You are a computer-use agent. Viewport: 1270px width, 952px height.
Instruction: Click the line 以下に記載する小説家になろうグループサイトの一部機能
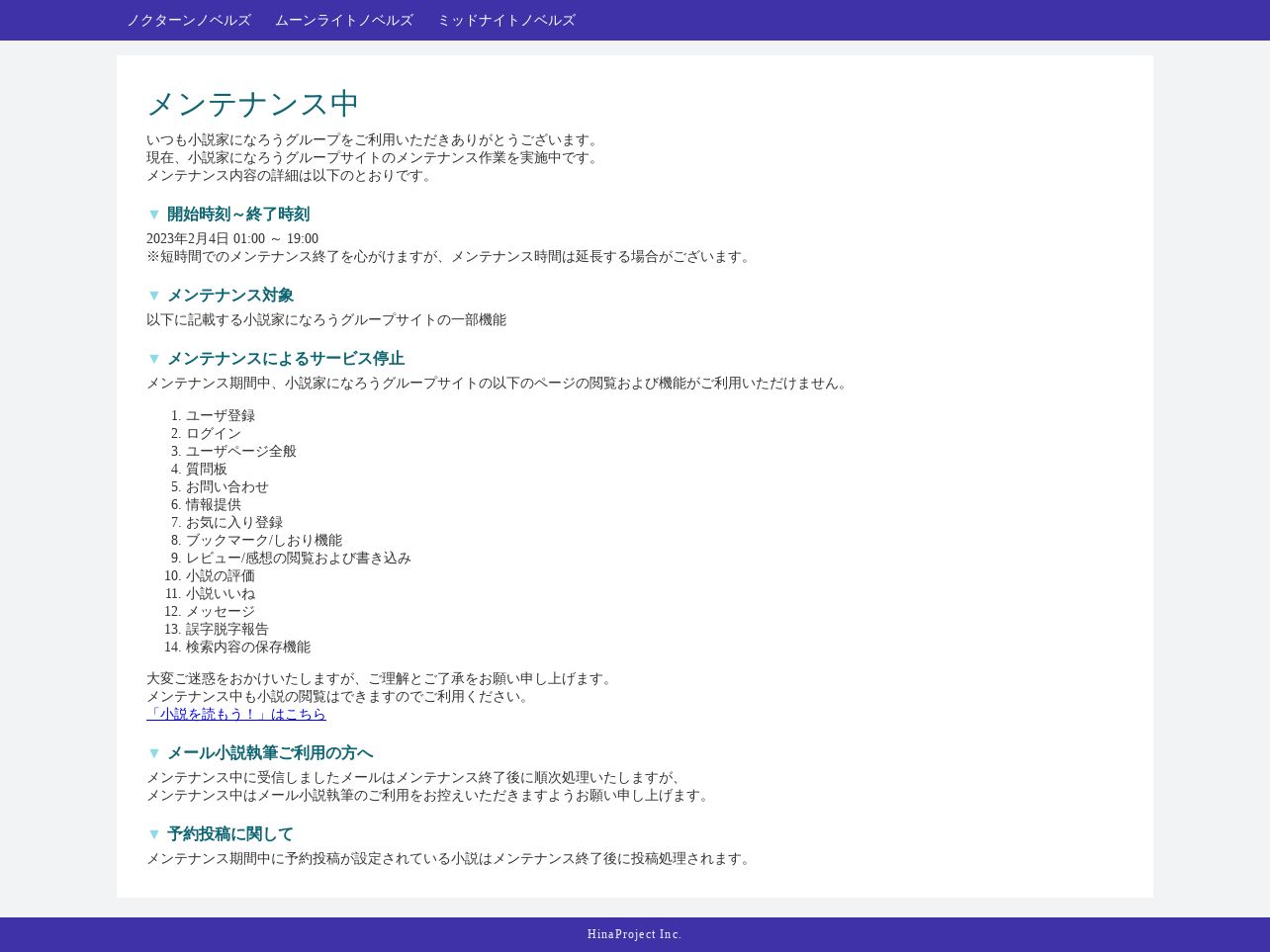(326, 320)
